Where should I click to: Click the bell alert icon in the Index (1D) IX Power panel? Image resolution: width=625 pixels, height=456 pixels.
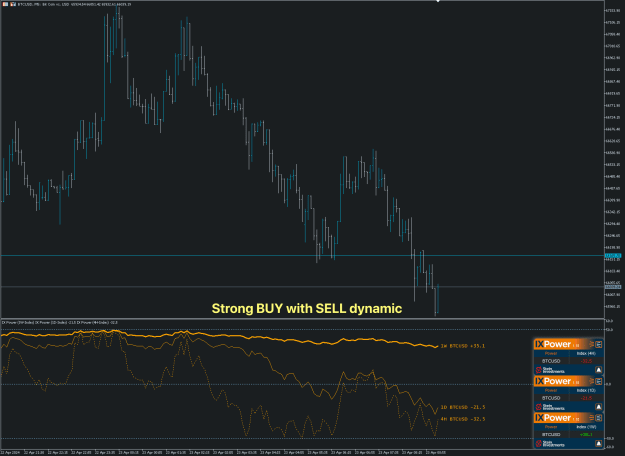pyautogui.click(x=599, y=407)
